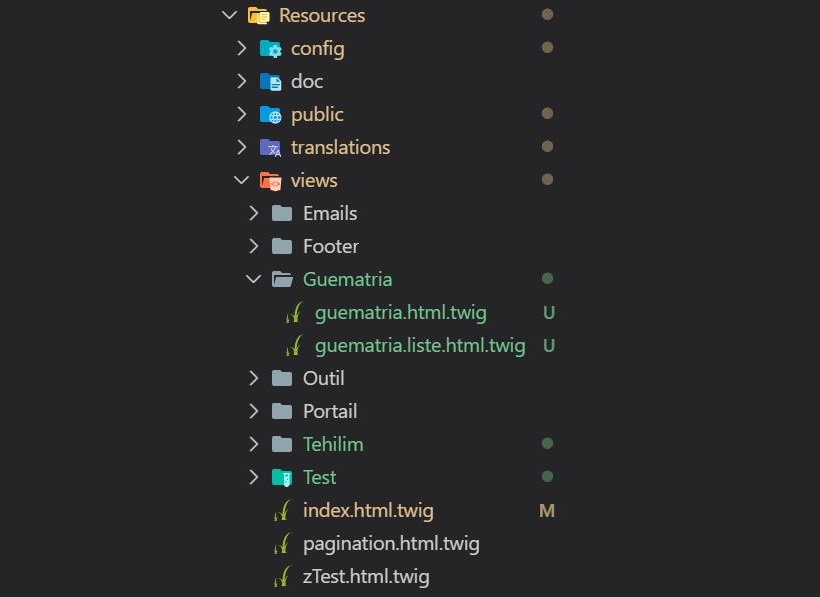The image size is (820, 597).
Task: Collapse the Resources folder chevron
Action: pos(230,15)
